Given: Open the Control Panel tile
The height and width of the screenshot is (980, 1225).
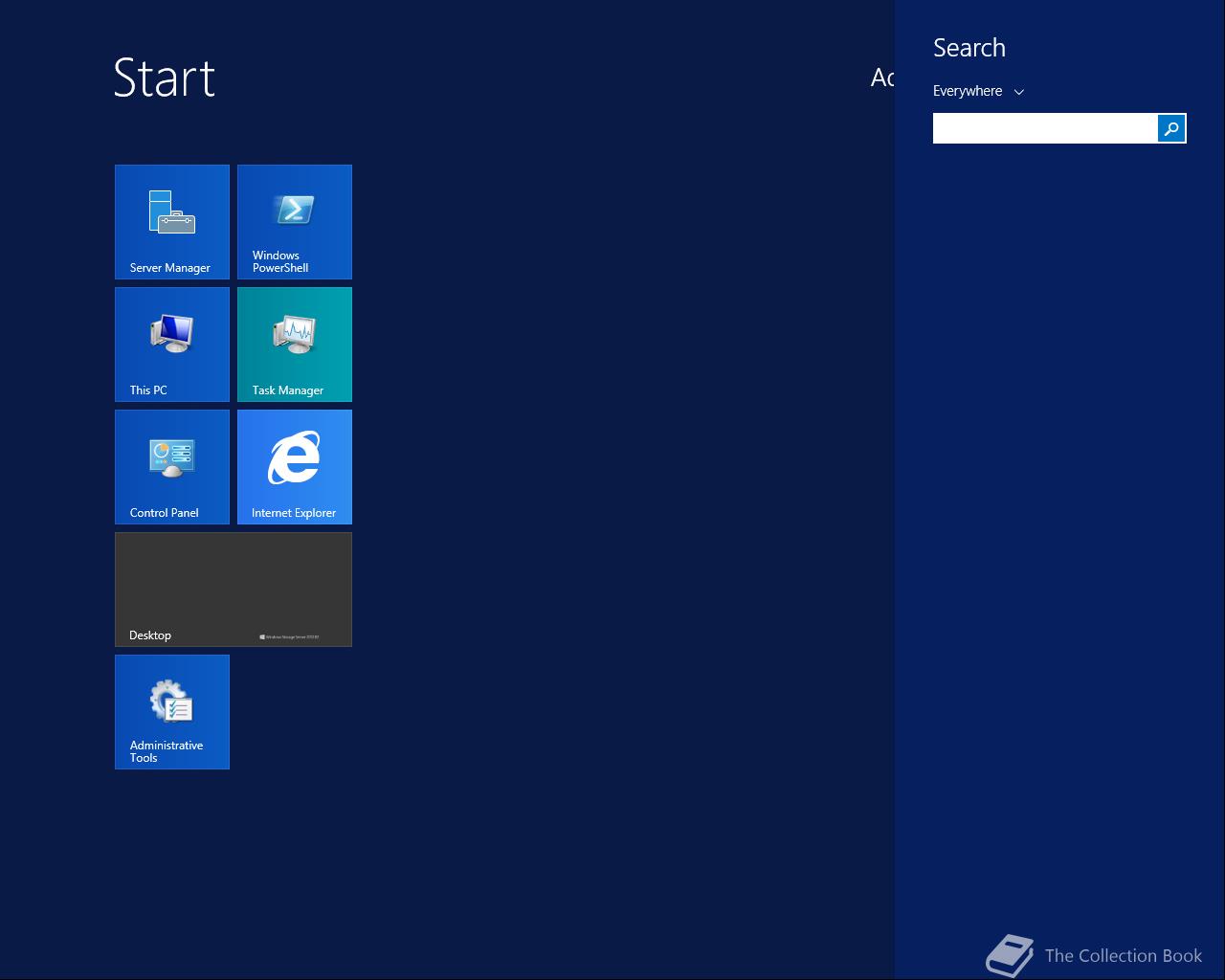Looking at the screenshot, I should point(172,467).
